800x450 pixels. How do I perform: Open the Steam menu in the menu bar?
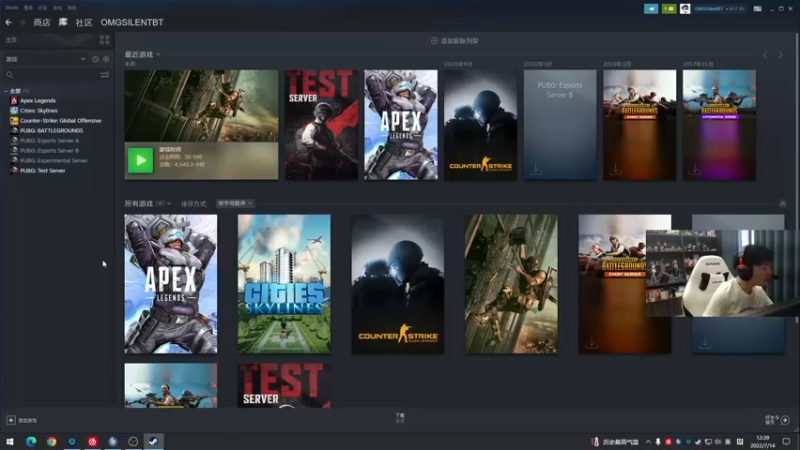[x=11, y=8]
